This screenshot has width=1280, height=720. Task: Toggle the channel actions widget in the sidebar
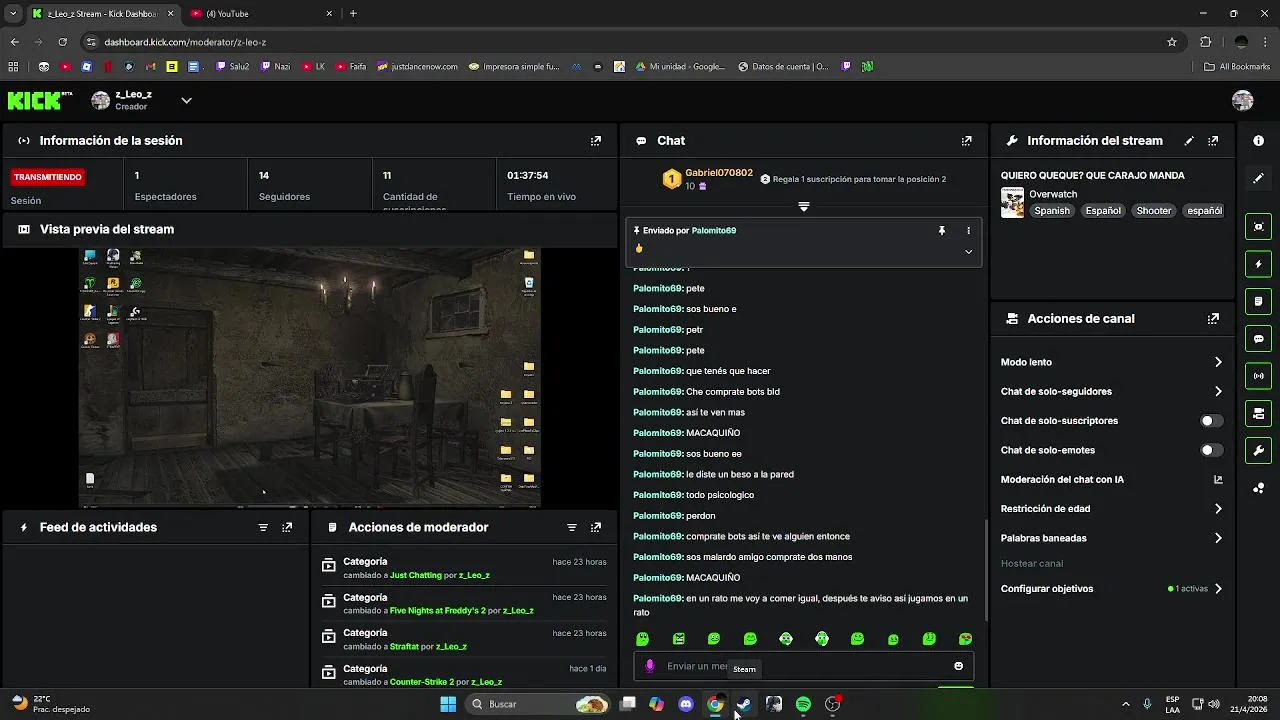(x=1259, y=413)
